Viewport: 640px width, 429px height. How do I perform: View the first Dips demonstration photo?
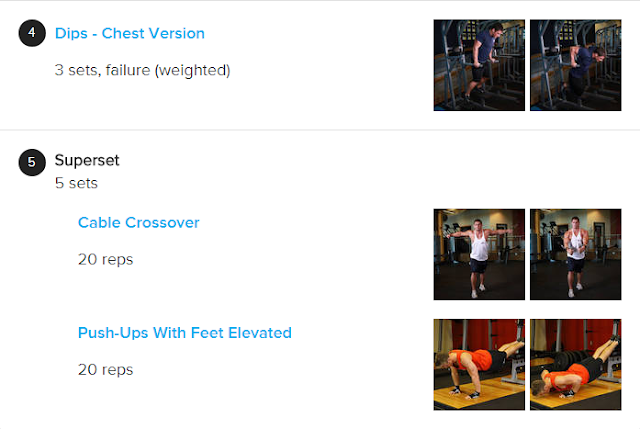pyautogui.click(x=479, y=65)
